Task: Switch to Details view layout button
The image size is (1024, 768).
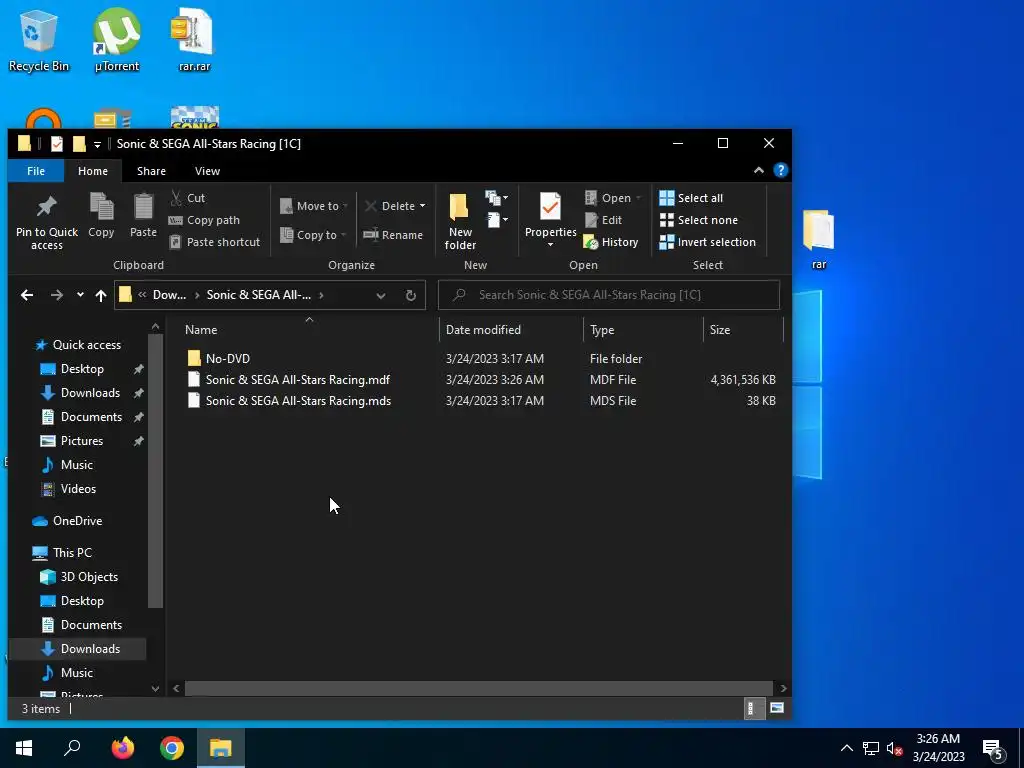Action: pyautogui.click(x=754, y=709)
